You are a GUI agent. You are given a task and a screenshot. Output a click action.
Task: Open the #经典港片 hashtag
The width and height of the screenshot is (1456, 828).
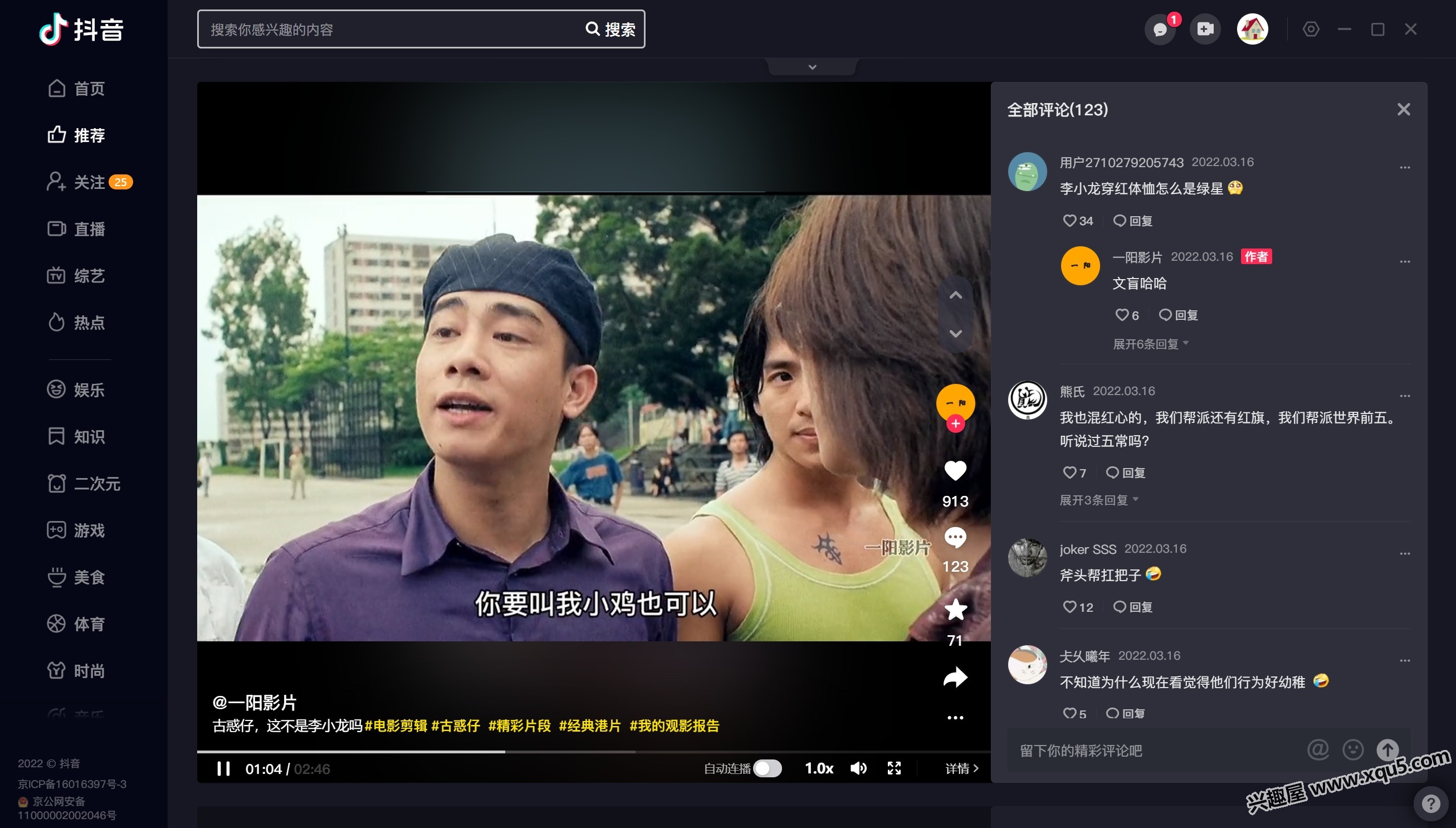pos(590,725)
